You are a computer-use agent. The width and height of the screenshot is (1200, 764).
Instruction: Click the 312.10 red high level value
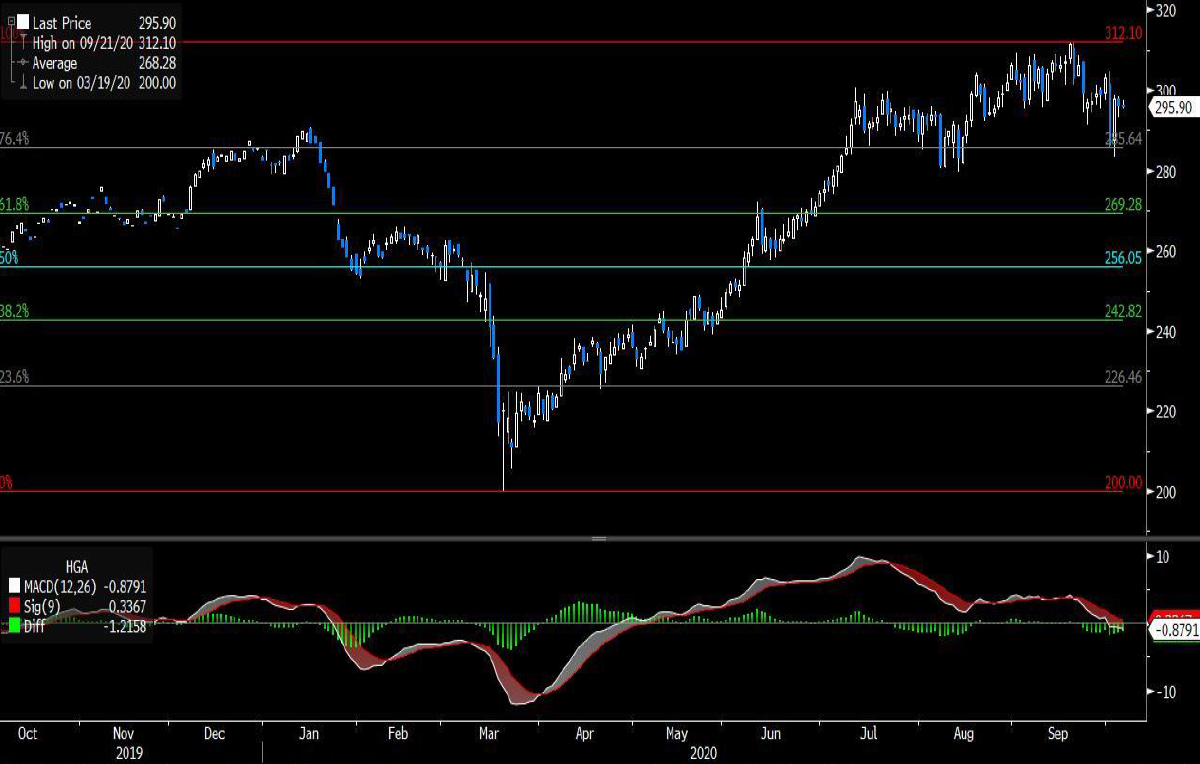point(1123,33)
